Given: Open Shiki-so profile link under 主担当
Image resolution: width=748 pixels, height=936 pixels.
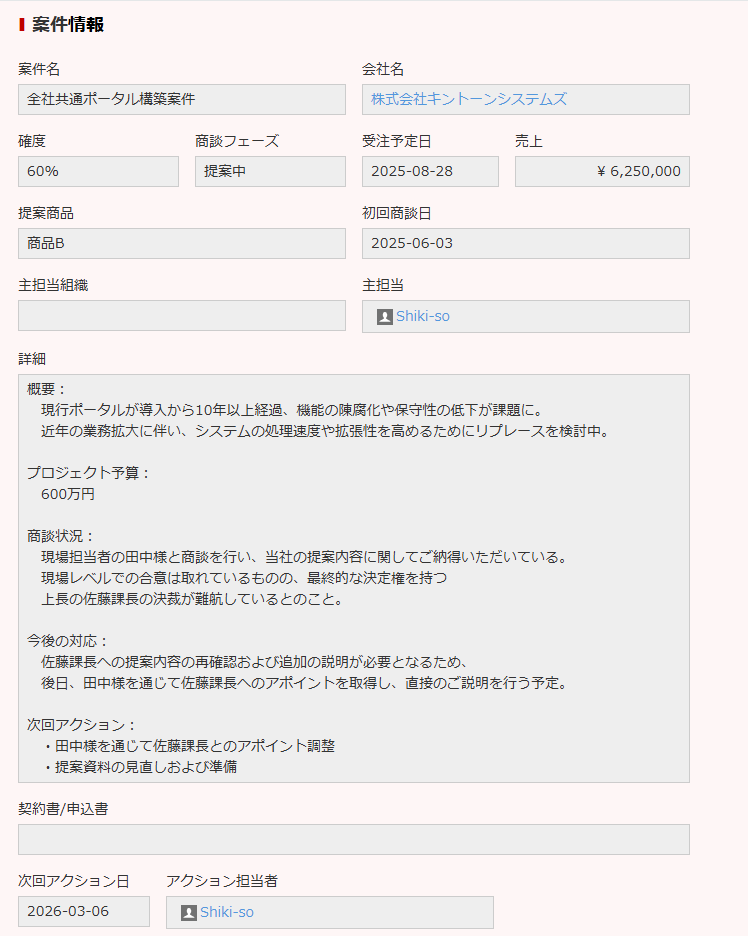Looking at the screenshot, I should click(422, 316).
